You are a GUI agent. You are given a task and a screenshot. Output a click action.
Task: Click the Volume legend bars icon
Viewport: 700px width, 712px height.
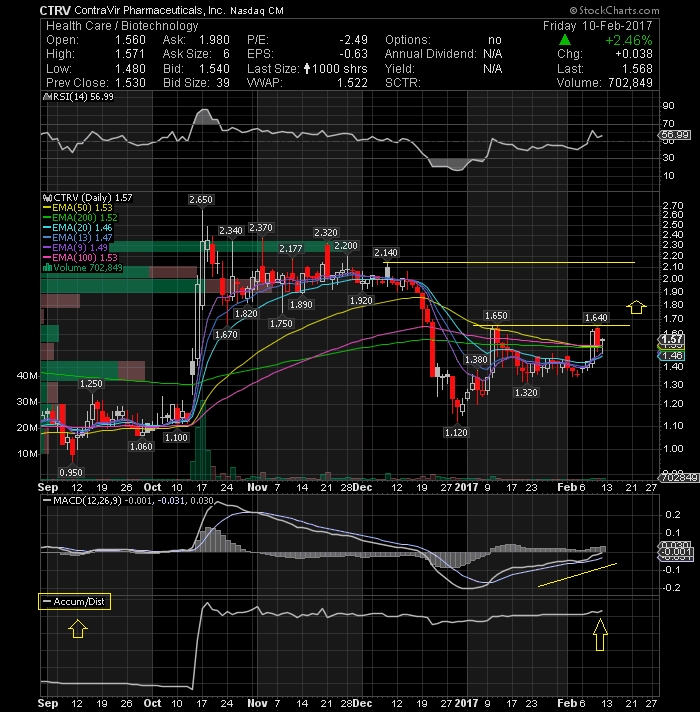(47, 267)
